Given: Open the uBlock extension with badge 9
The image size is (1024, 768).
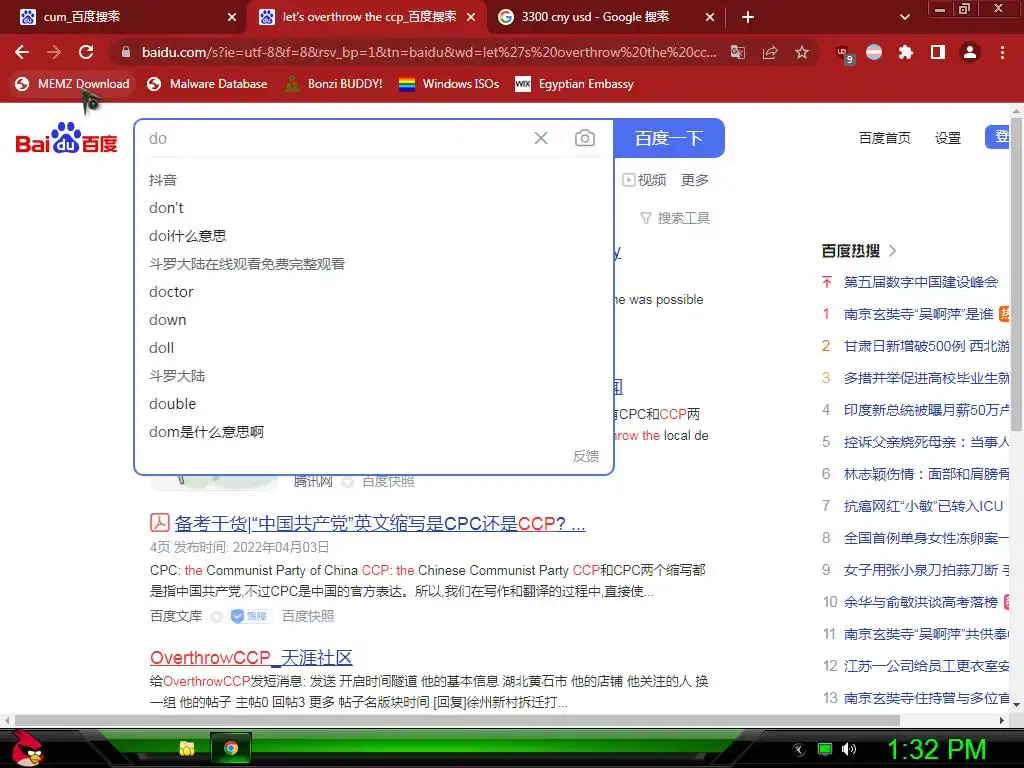Looking at the screenshot, I should click(x=843, y=54).
